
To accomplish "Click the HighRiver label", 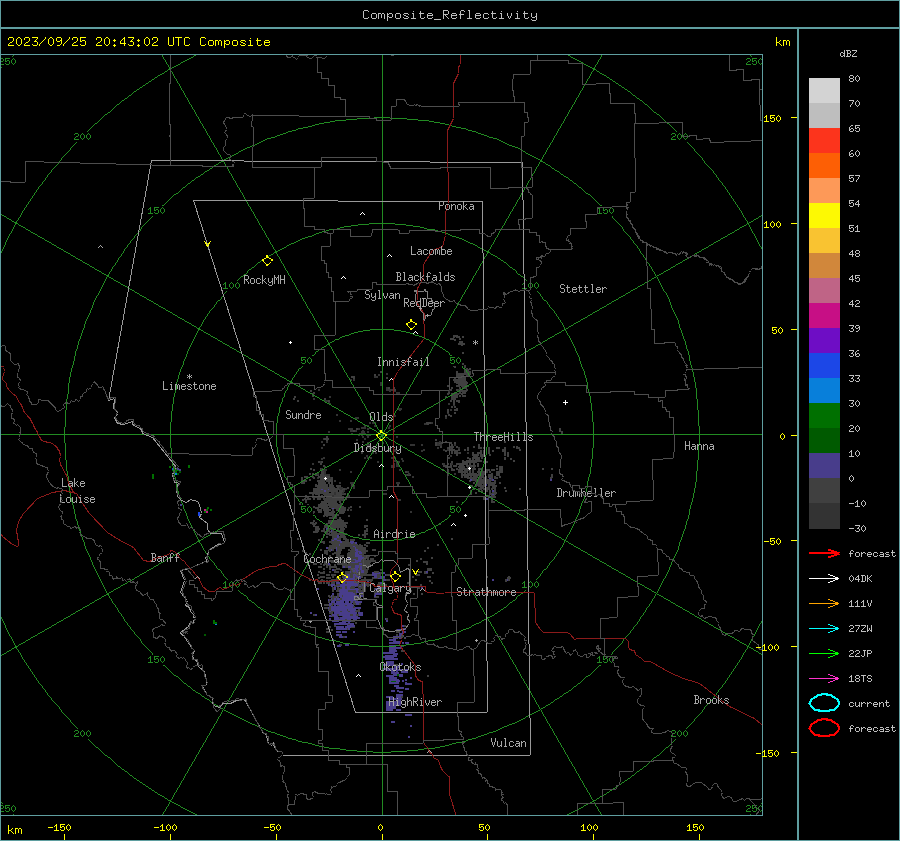I will click(x=415, y=702).
